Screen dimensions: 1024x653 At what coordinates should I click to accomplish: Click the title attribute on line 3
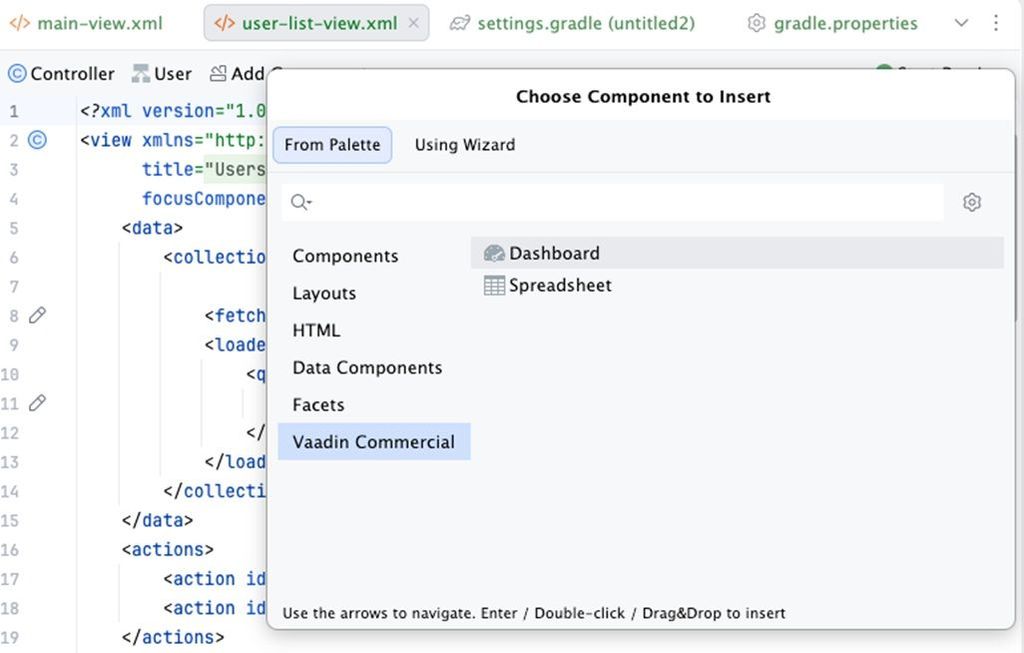point(168,169)
